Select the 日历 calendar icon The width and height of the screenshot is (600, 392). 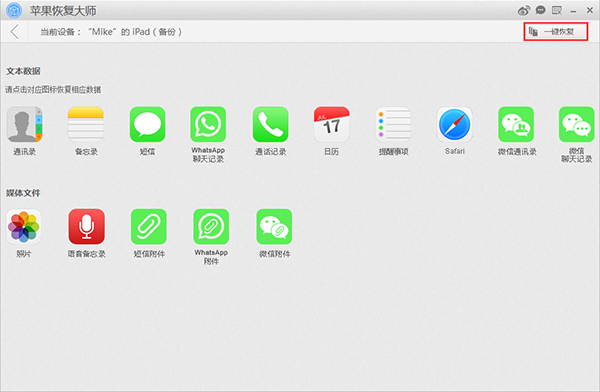331,124
